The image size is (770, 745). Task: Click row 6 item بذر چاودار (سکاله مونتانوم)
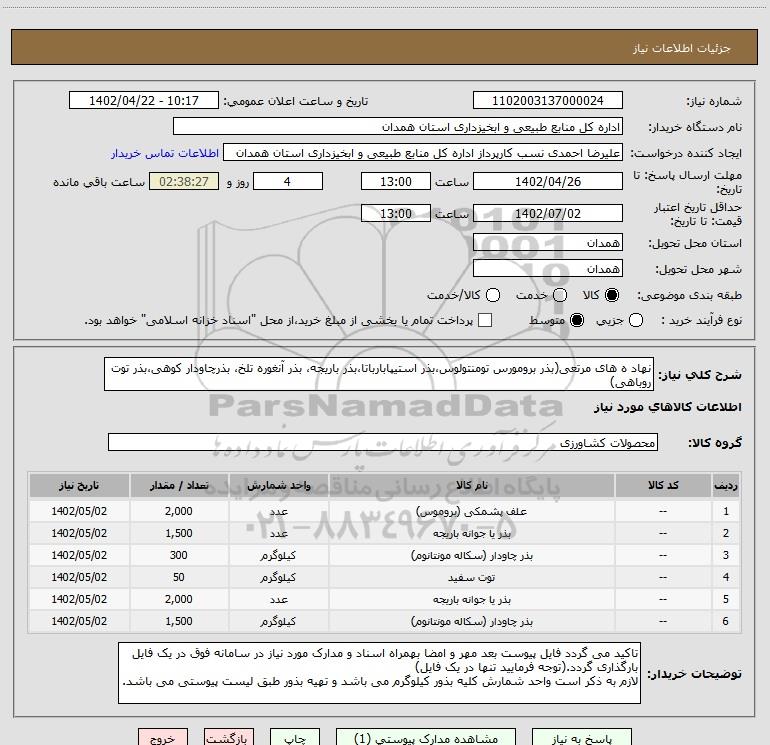tap(471, 622)
